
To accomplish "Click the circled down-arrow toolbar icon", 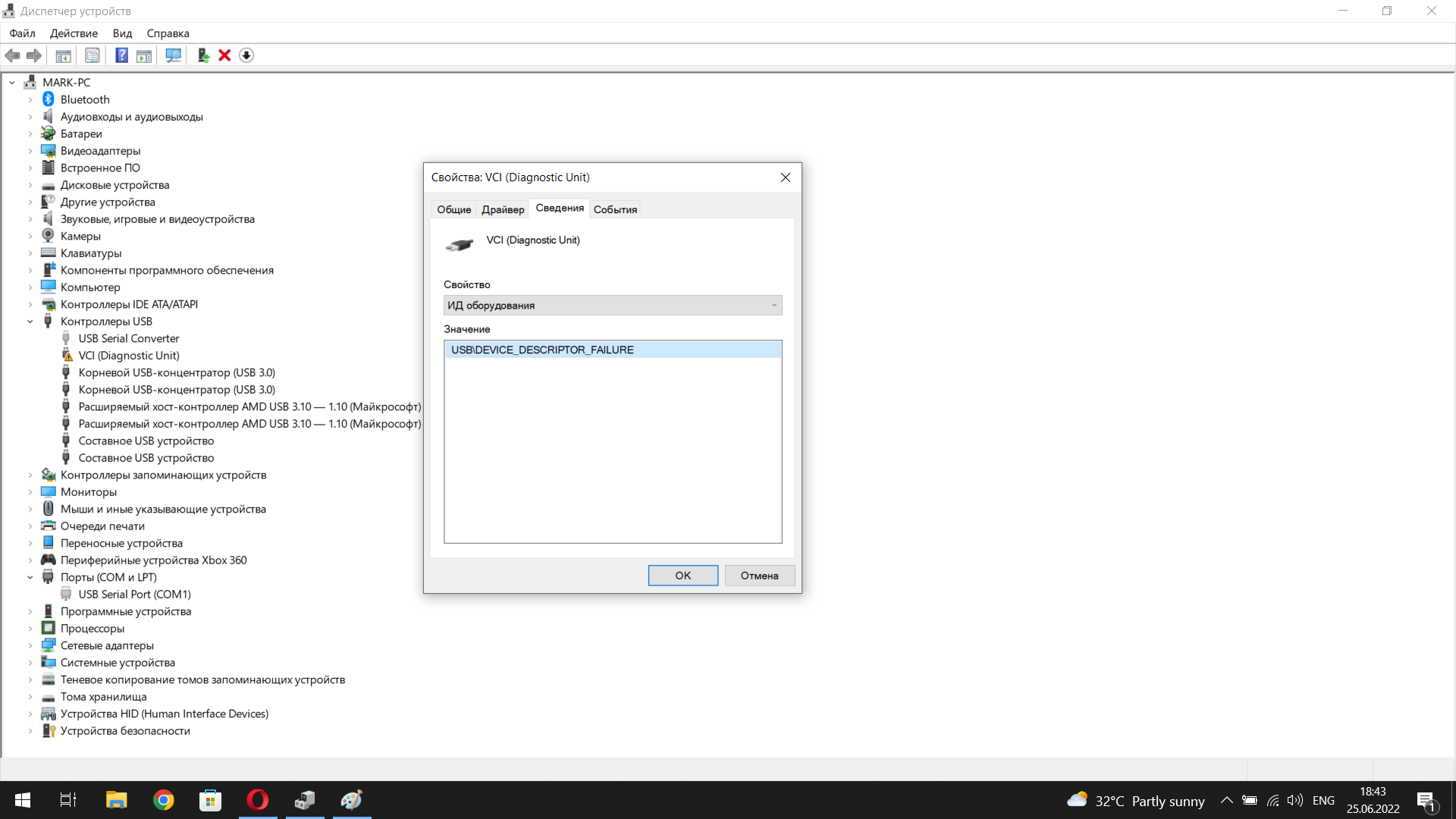I will click(246, 55).
